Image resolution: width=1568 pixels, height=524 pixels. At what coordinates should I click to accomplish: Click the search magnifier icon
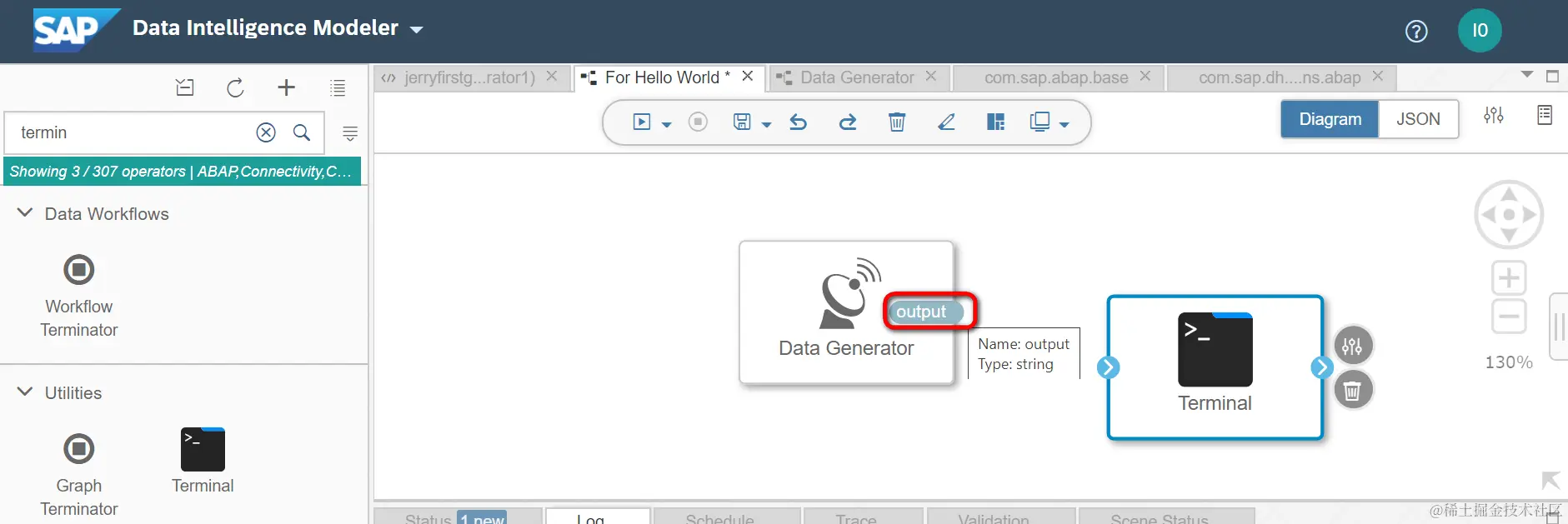pos(302,132)
